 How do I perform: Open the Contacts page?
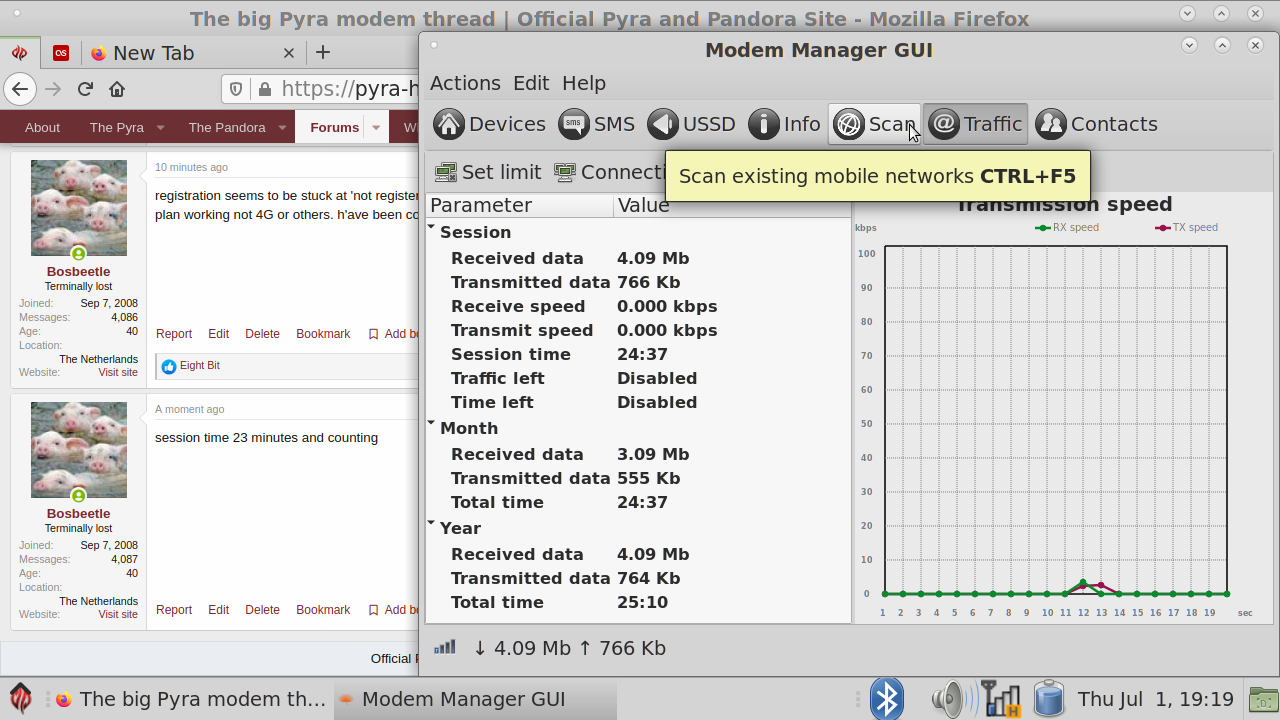click(1096, 124)
